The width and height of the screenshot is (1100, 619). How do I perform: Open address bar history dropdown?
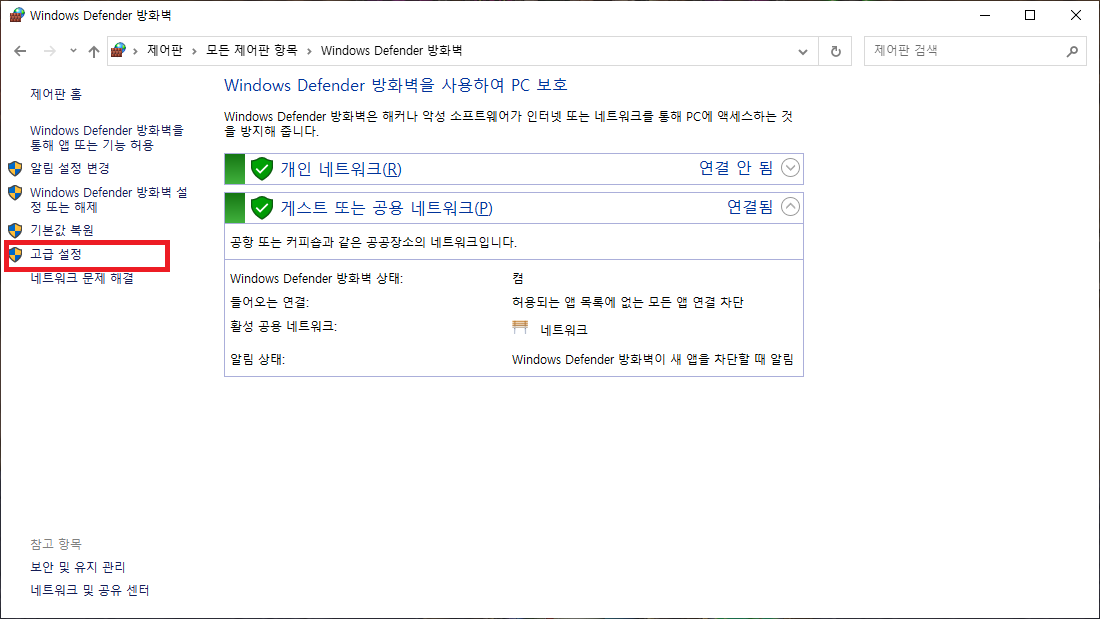pyautogui.click(x=803, y=51)
